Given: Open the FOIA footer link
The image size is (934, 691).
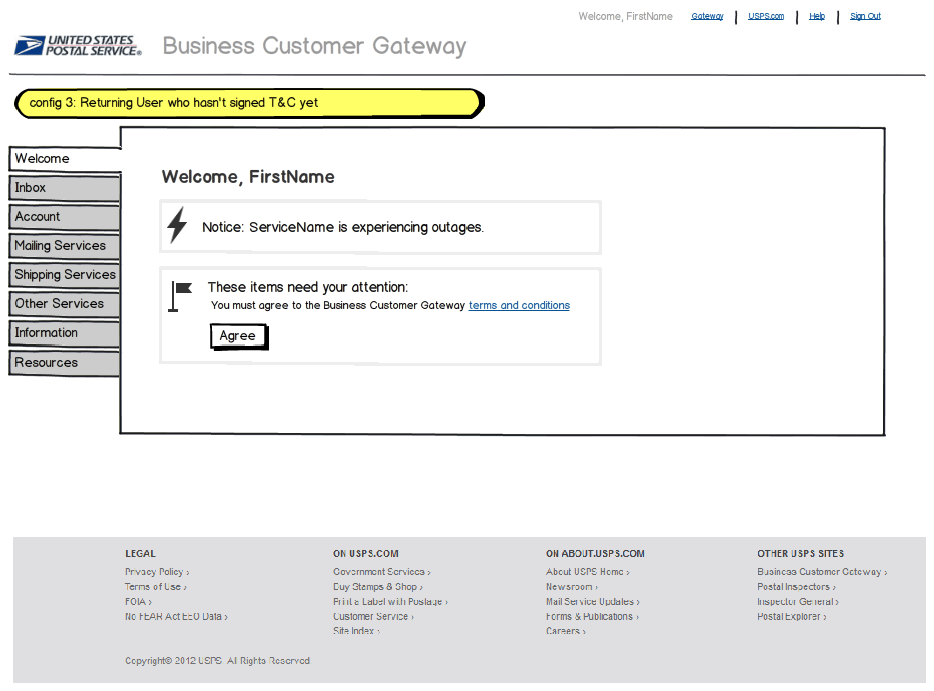Looking at the screenshot, I should 138,602.
